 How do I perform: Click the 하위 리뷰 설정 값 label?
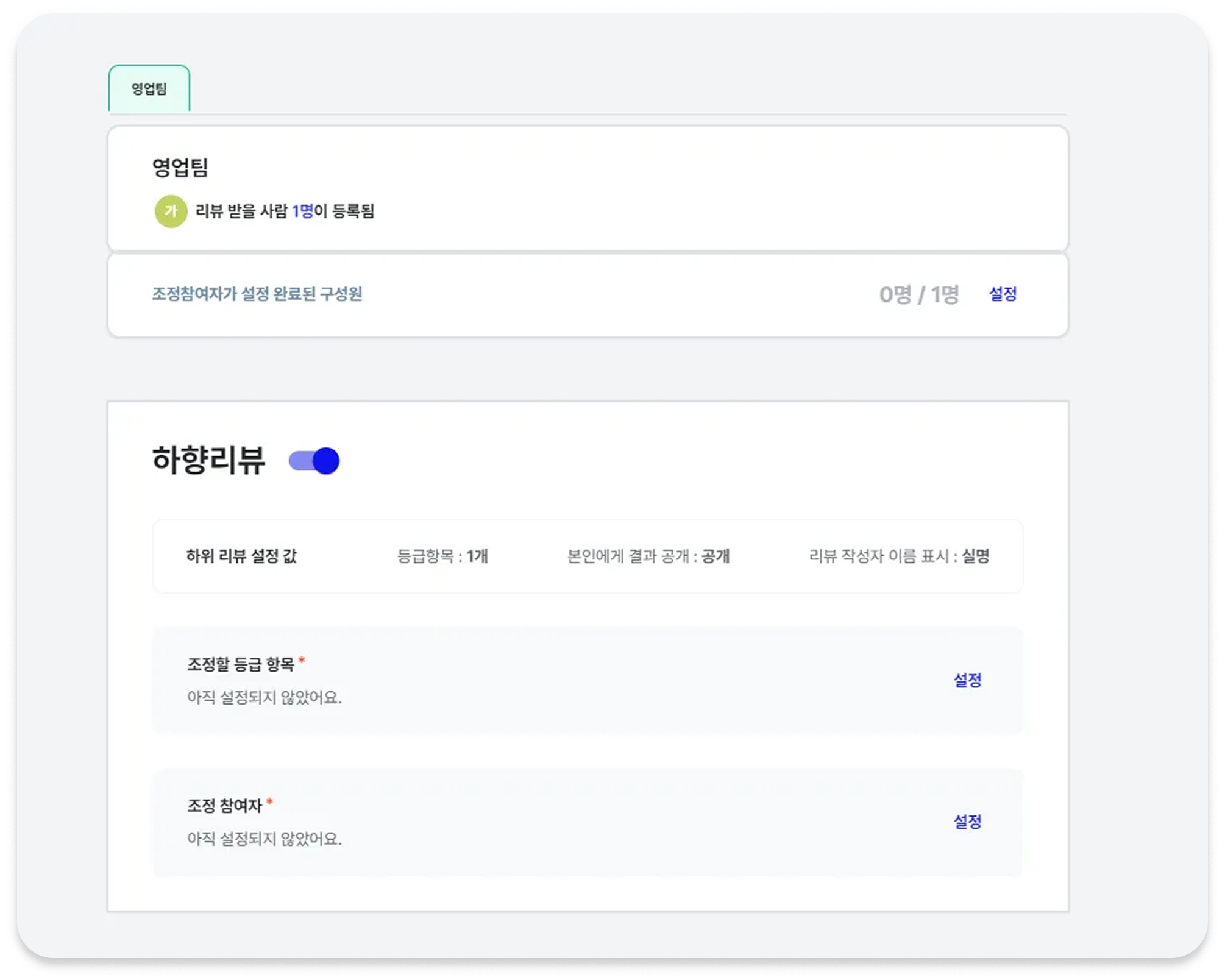(x=241, y=556)
